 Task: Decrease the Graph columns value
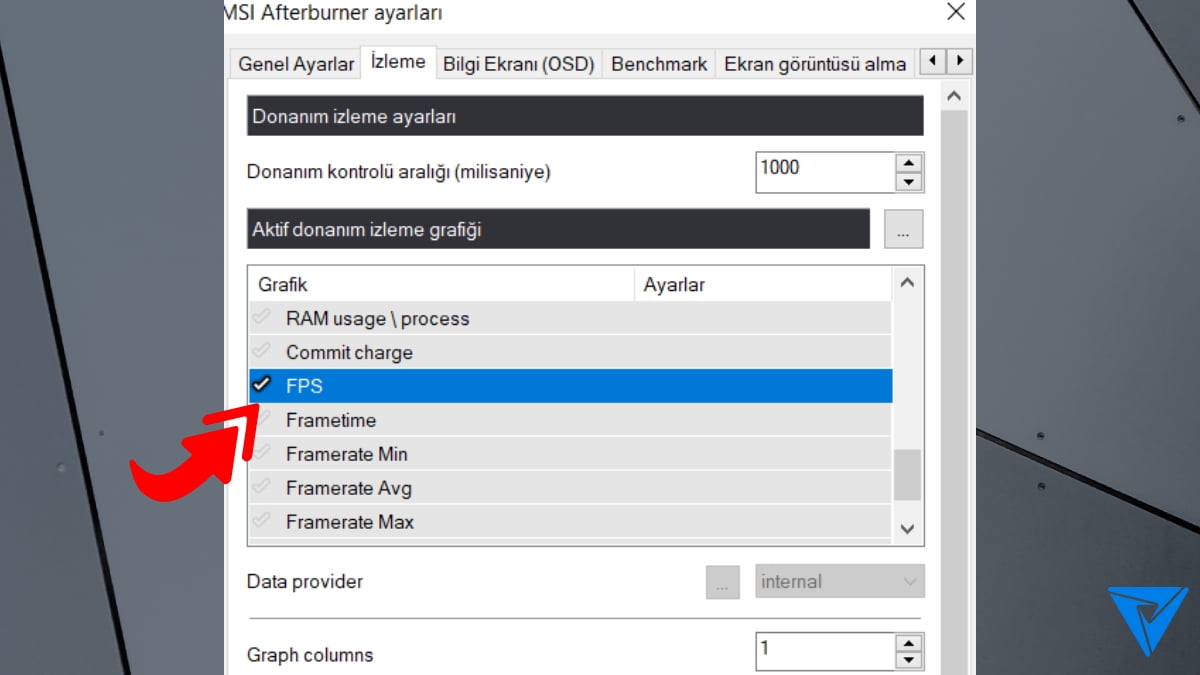point(908,660)
